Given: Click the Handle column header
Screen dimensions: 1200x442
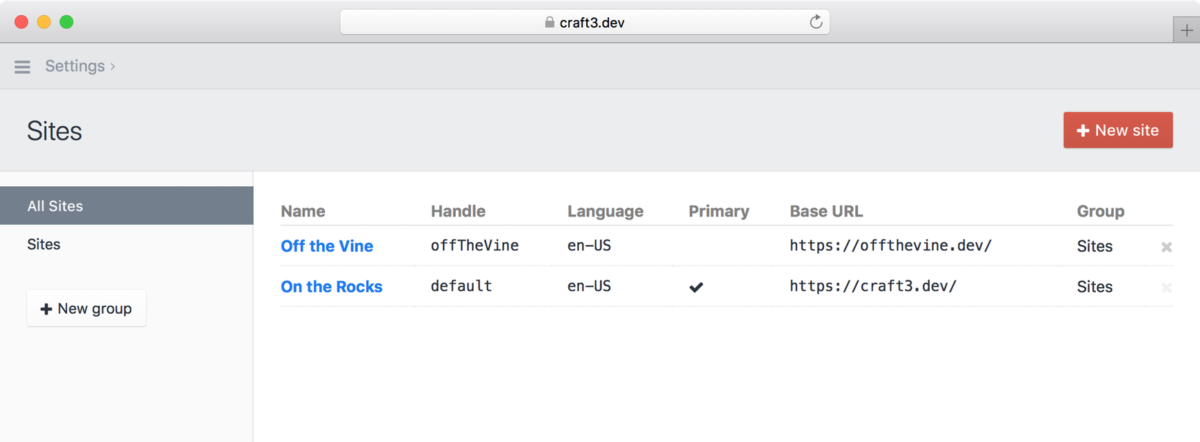Looking at the screenshot, I should pos(458,211).
